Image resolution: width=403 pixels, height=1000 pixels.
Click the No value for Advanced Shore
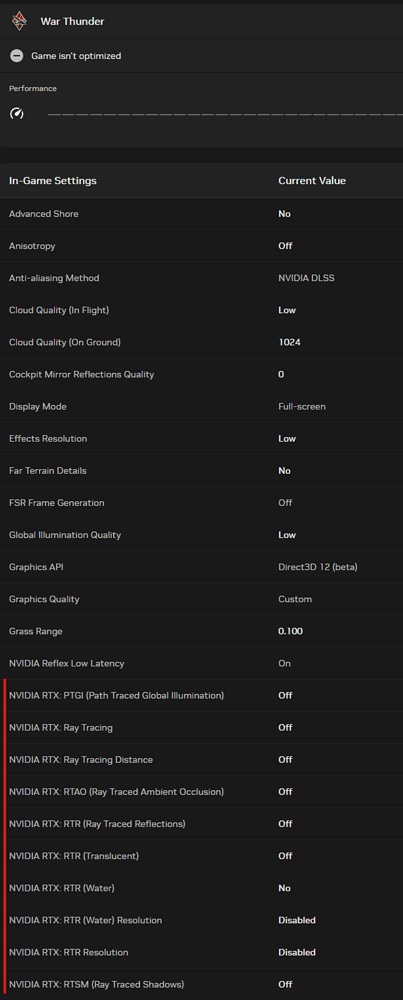(284, 214)
